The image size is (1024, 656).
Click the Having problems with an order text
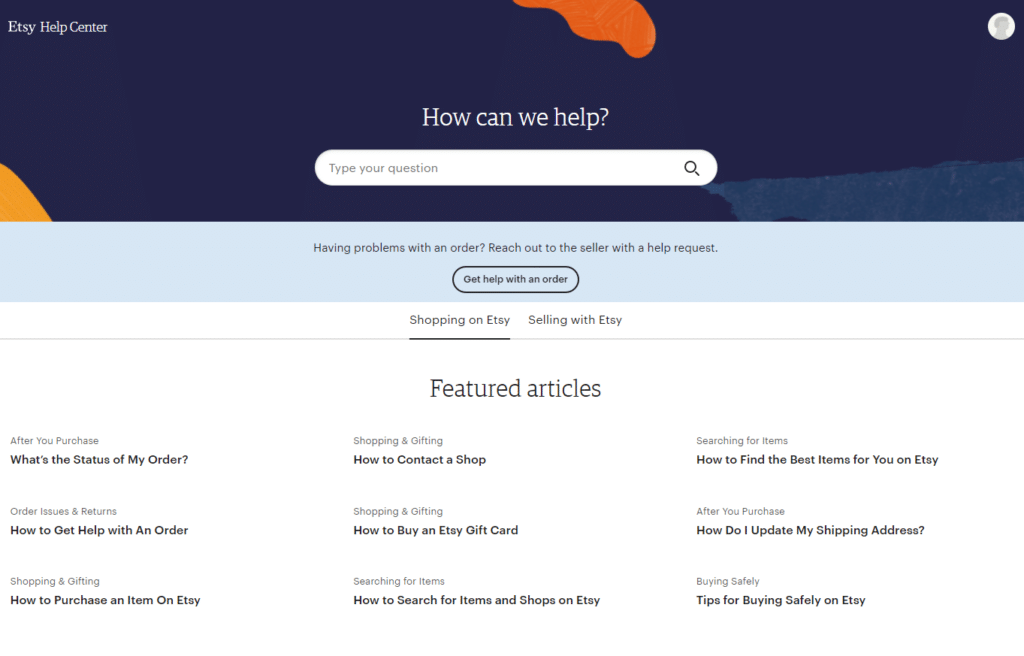[x=515, y=248]
